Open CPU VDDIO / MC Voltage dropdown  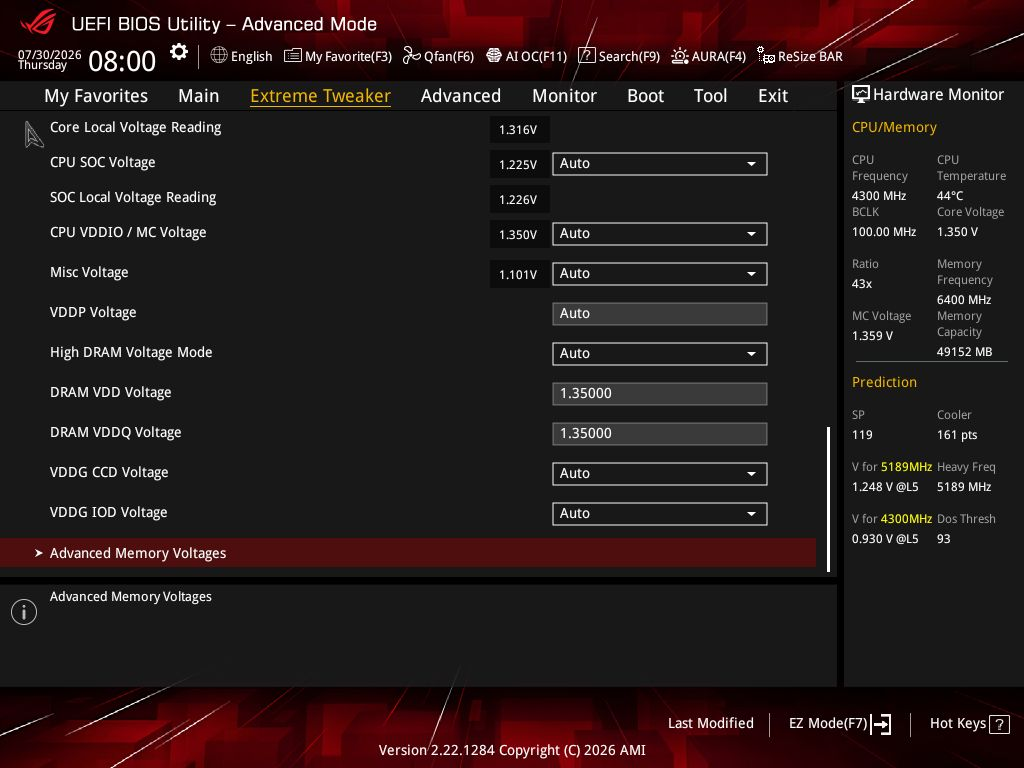[660, 234]
